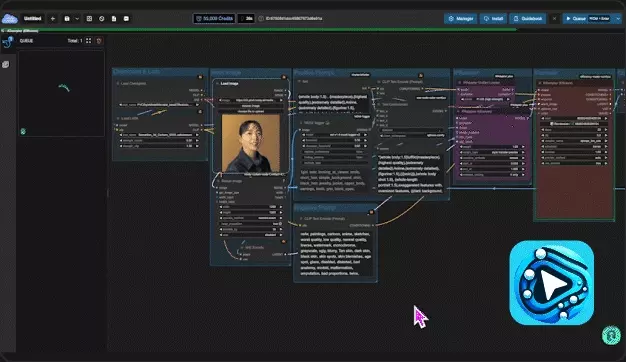Select the KSampler group header
Screen dimensions: 626x362
(x=574, y=73)
